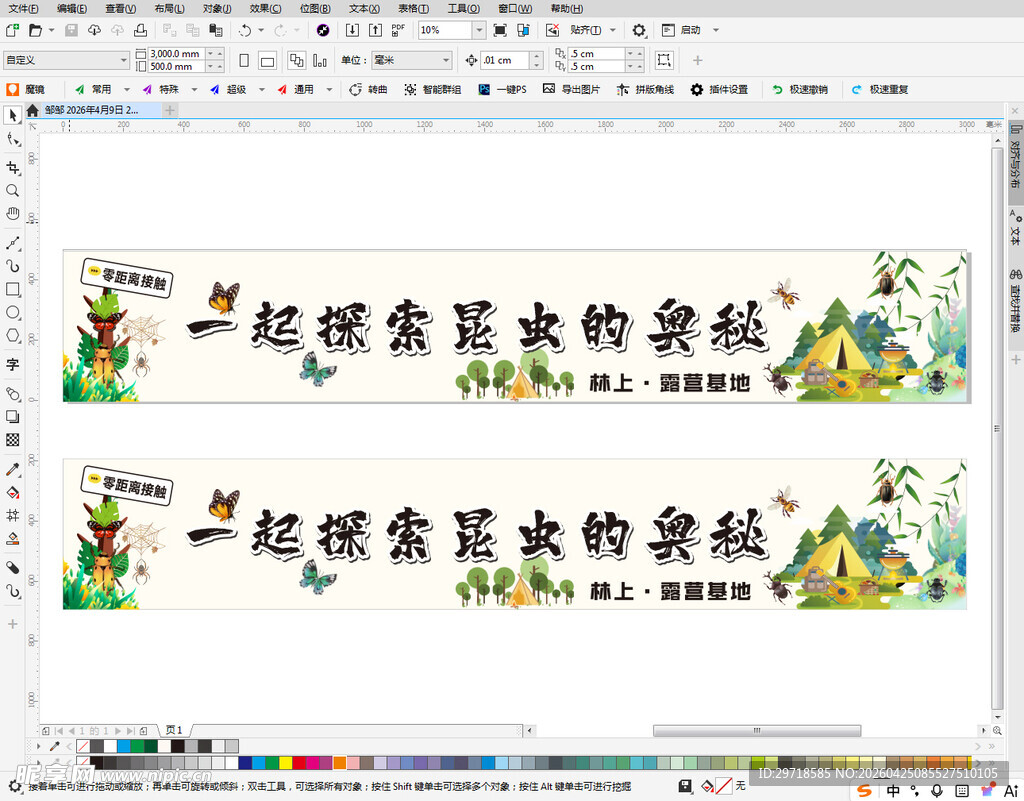Select the Zoom magnifier tool
Viewport: 1024px width, 801px height.
(x=12, y=191)
